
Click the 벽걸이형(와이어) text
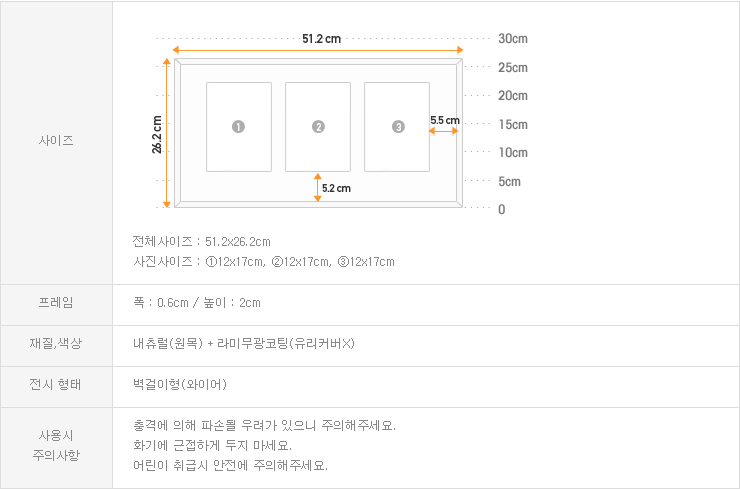point(180,384)
